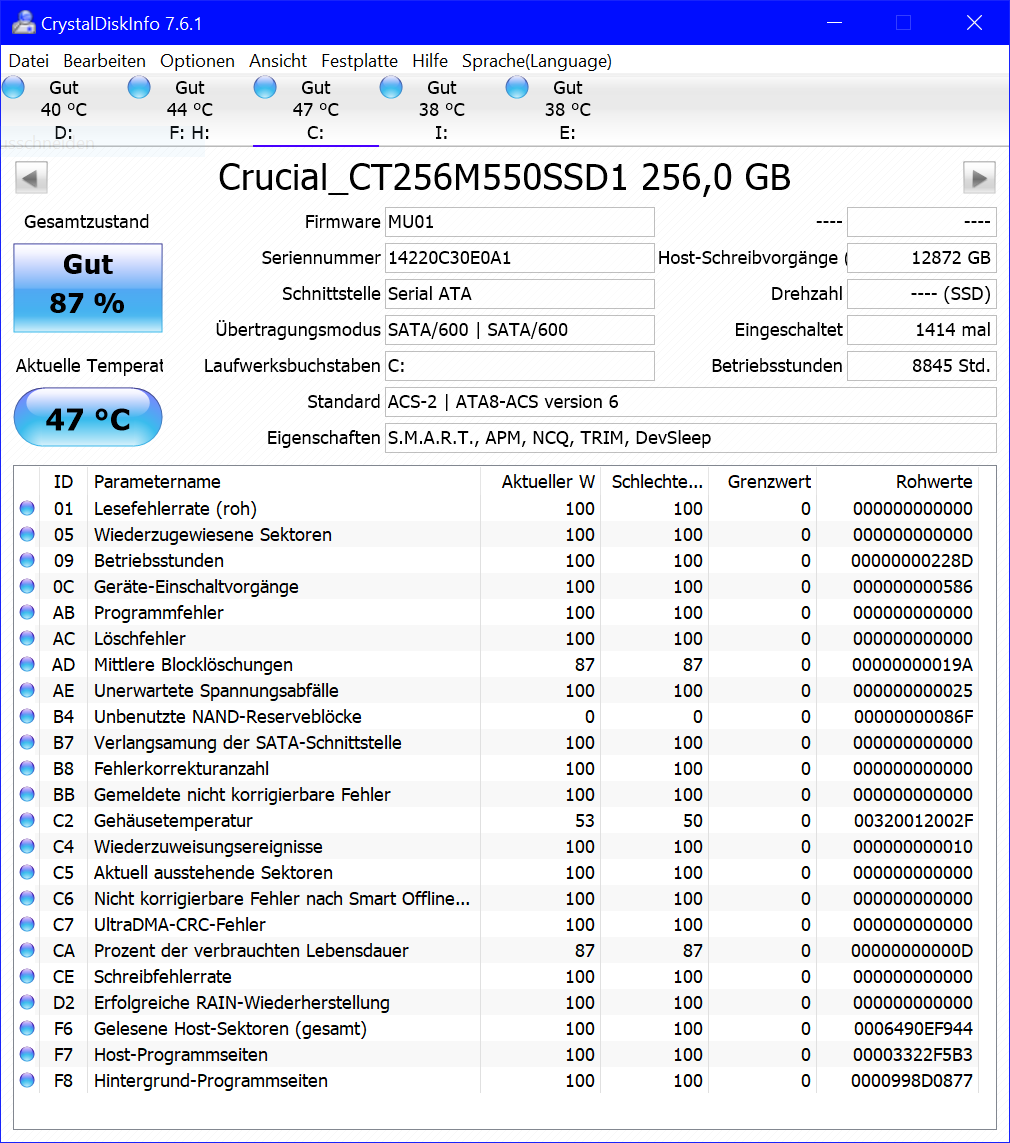Image resolution: width=1010 pixels, height=1143 pixels.
Task: Click the ID column header
Action: pyautogui.click(x=63, y=482)
